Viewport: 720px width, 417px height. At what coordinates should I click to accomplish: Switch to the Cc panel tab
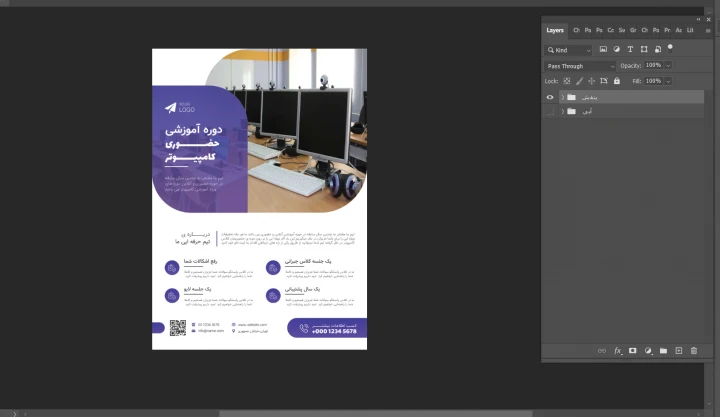[x=610, y=30]
